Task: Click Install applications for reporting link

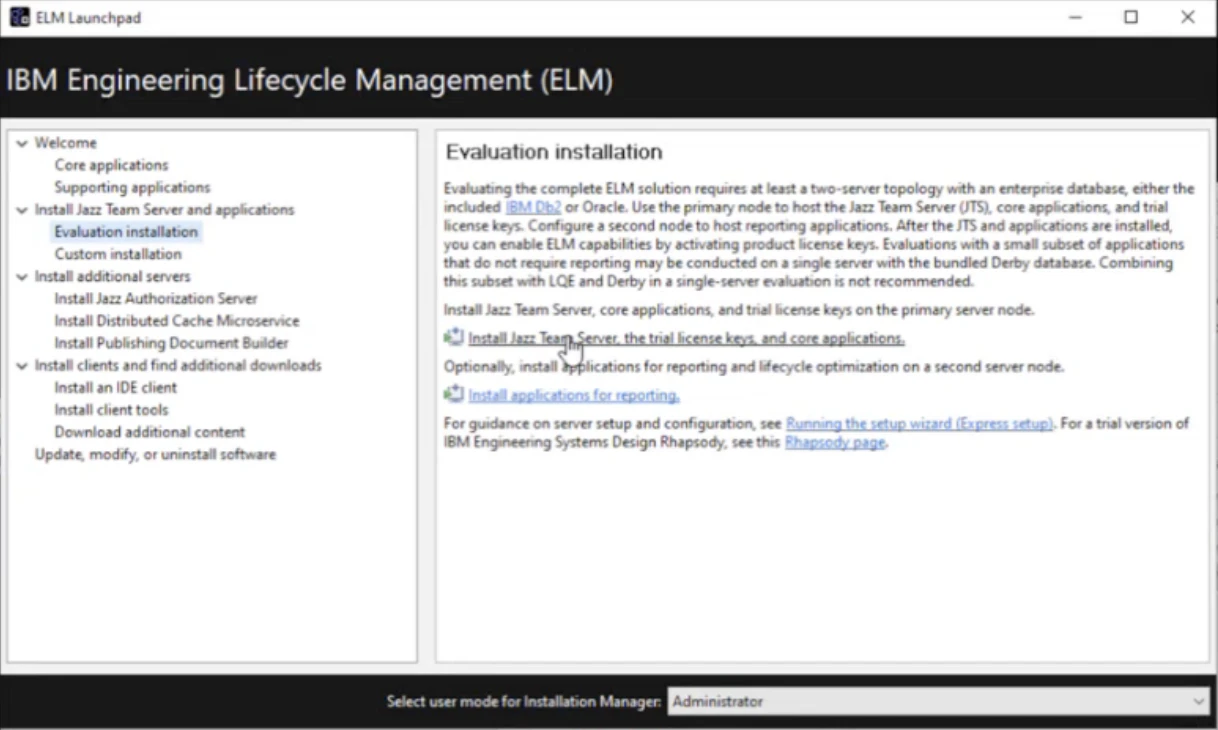Action: tap(574, 395)
